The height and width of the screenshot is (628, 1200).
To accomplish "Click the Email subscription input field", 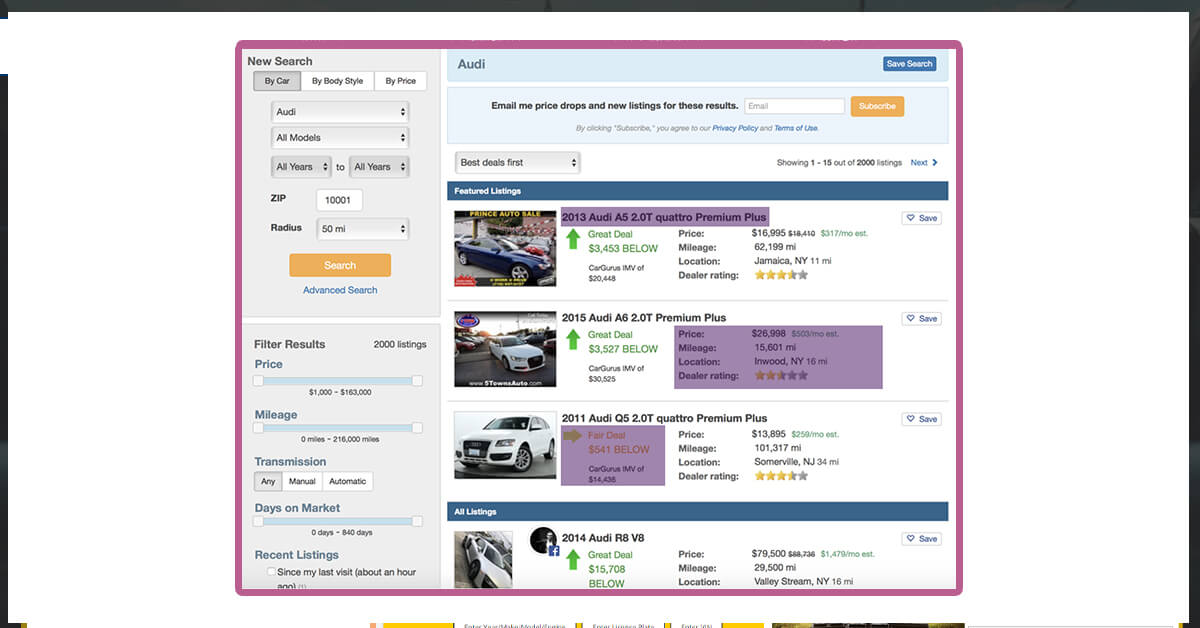I will tap(795, 106).
